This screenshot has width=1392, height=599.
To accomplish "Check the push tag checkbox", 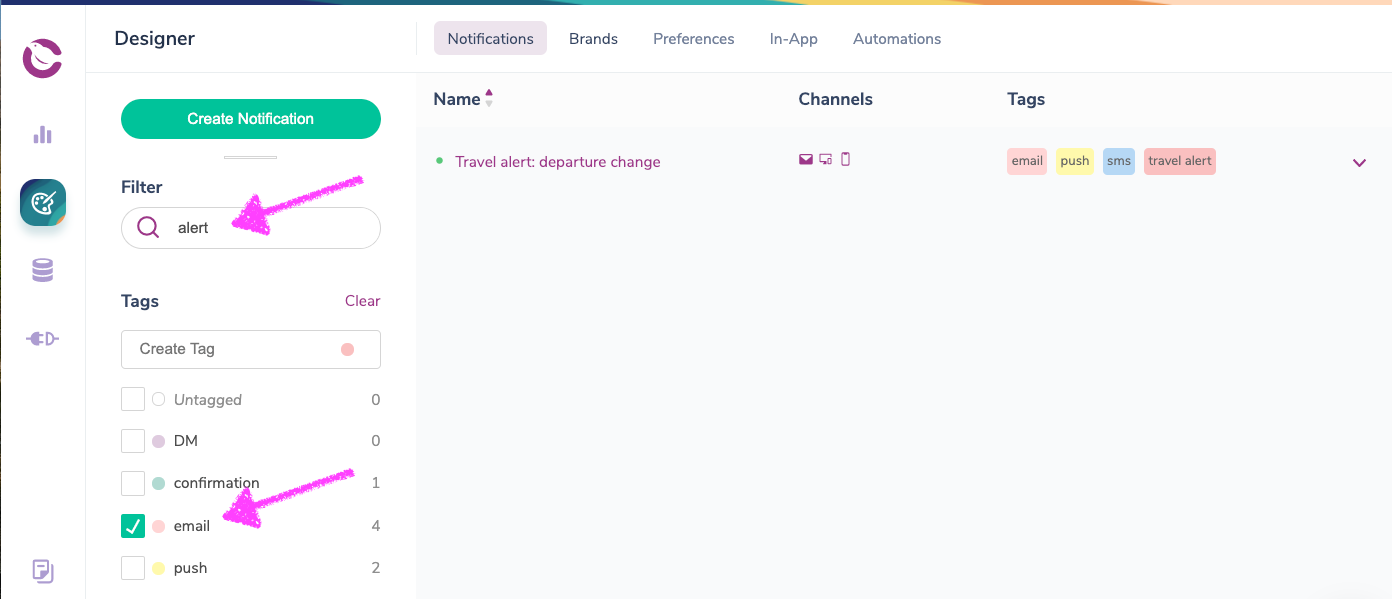I will [x=133, y=568].
